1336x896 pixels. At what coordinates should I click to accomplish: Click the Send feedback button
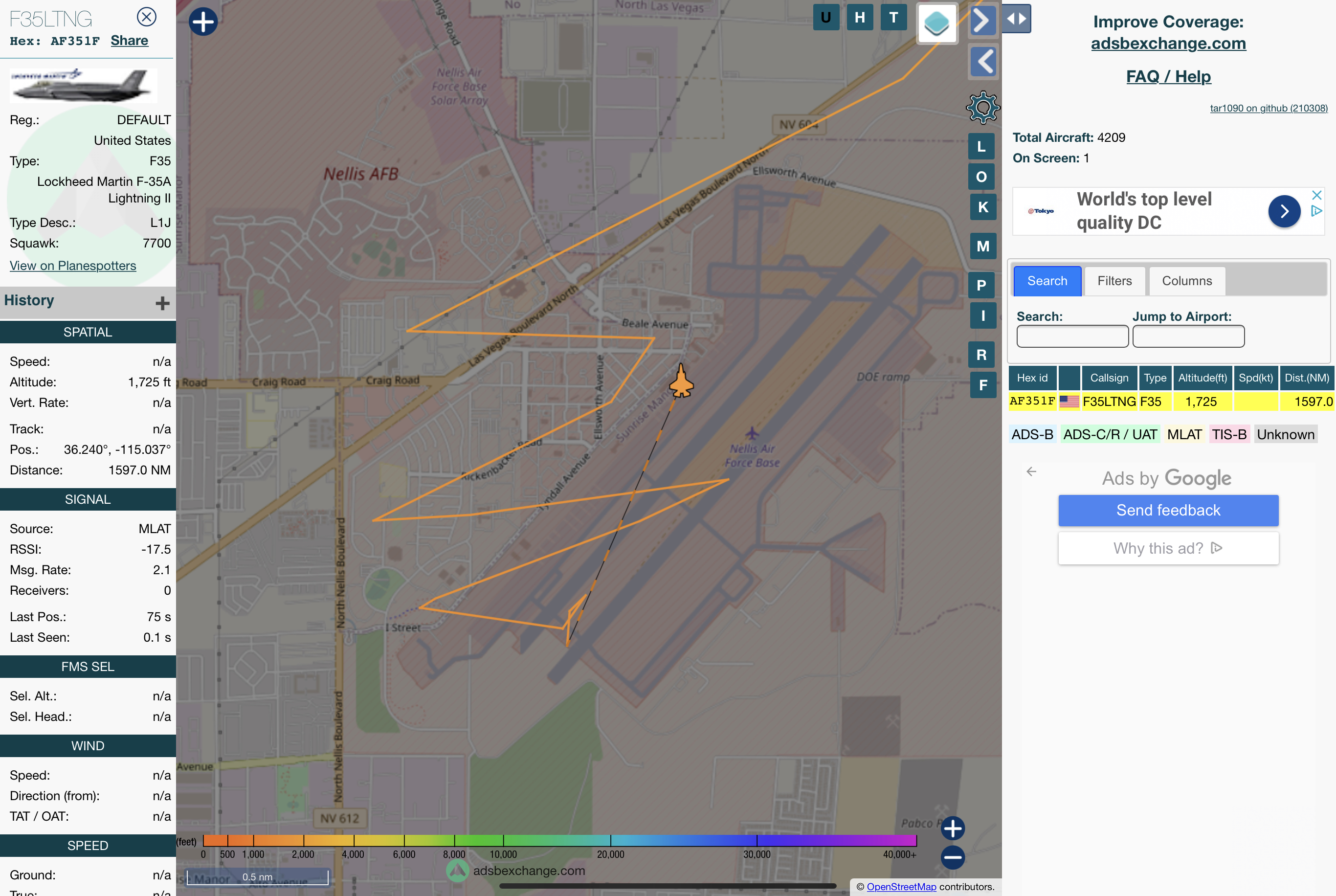(x=1168, y=510)
